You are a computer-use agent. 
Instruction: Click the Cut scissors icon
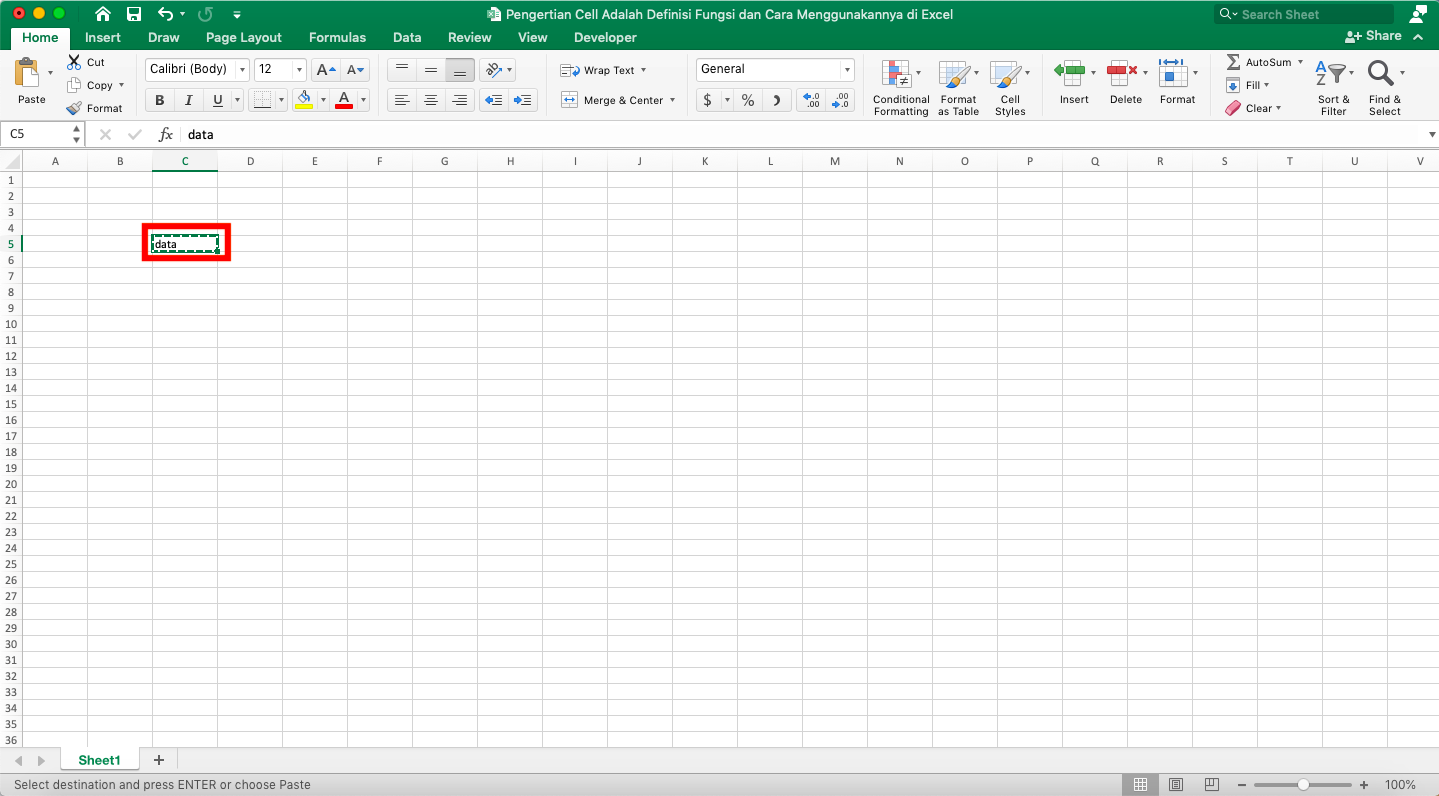74,62
